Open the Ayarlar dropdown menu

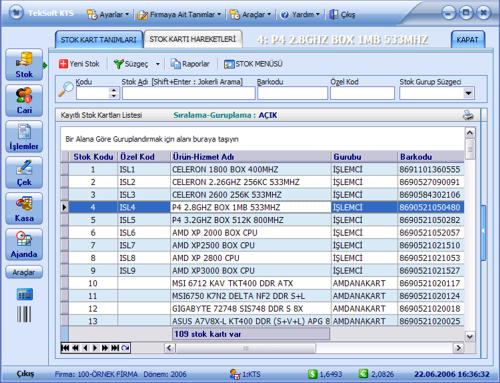(108, 14)
